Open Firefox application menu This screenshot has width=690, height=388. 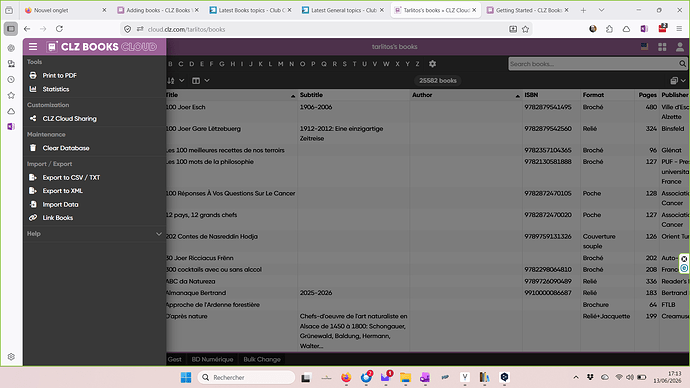click(679, 29)
